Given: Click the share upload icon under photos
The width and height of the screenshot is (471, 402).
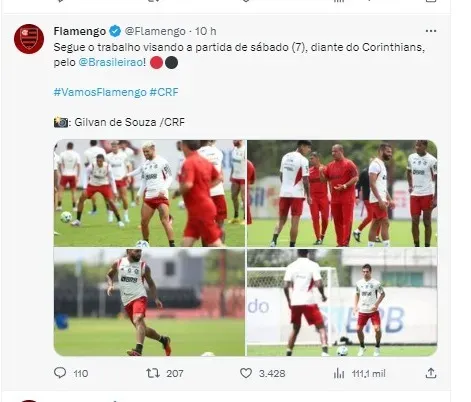Looking at the screenshot, I should tap(431, 373).
